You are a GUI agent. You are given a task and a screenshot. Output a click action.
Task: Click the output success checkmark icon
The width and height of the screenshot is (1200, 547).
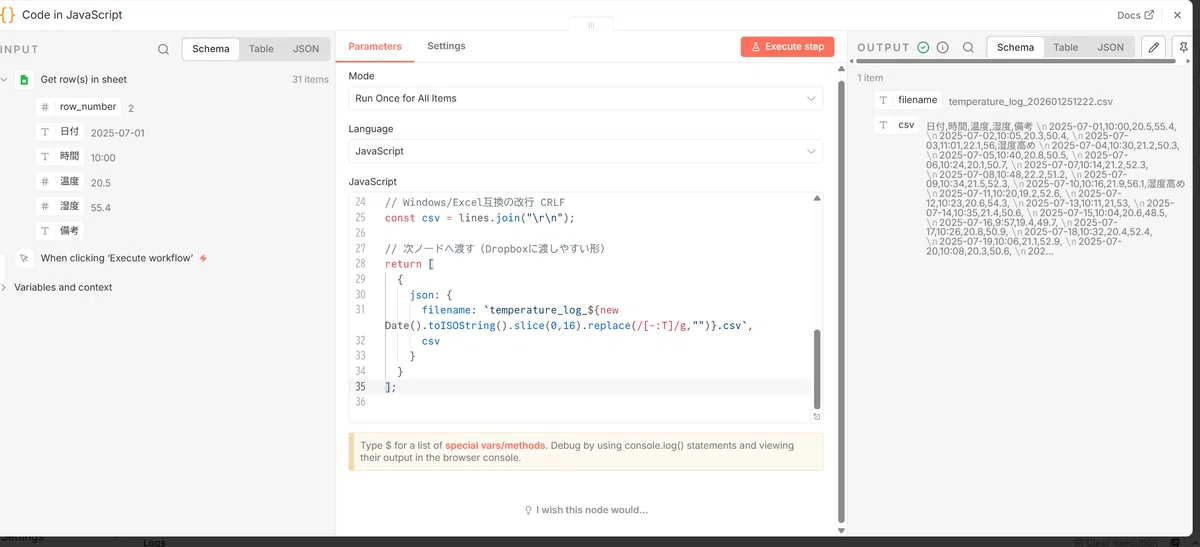[923, 47]
